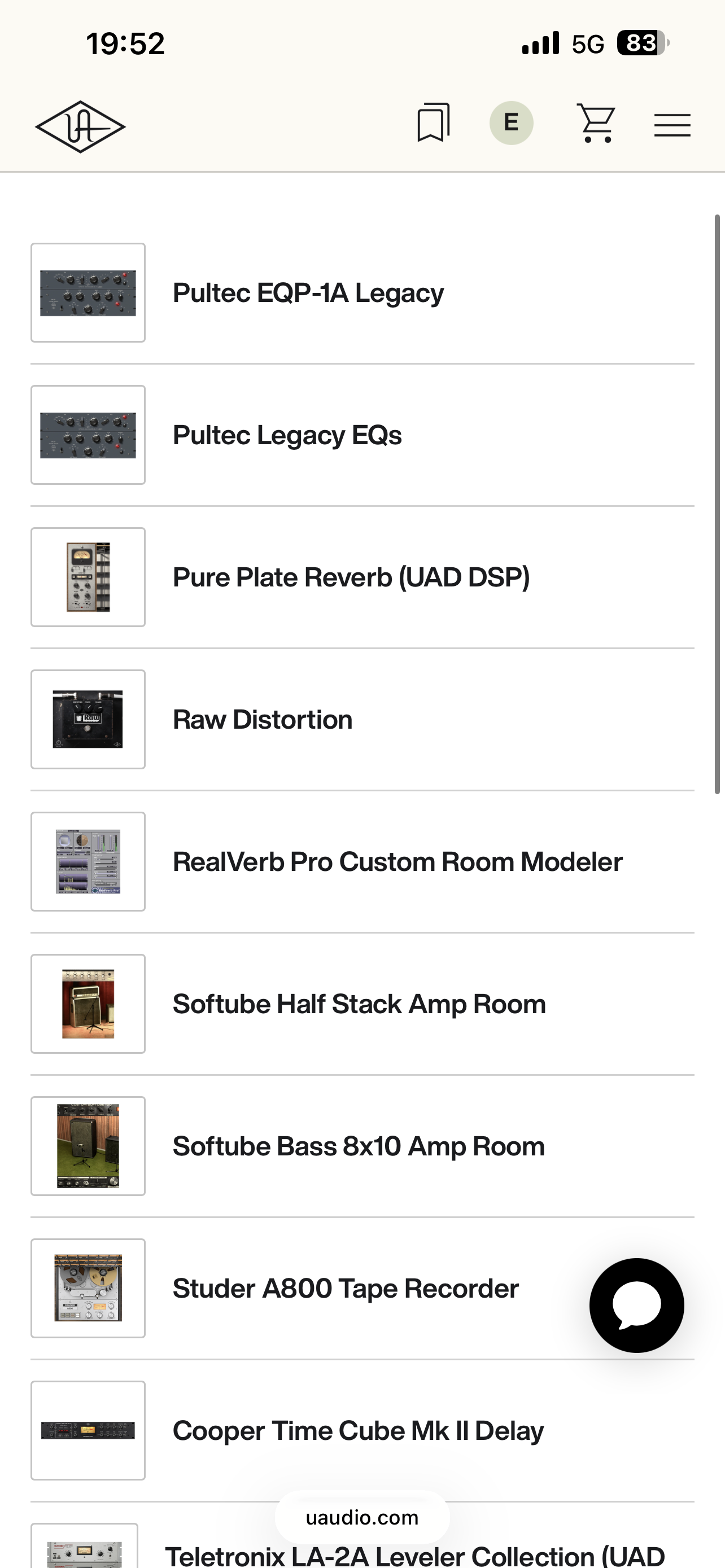Tap the Pultec EQP-1A Legacy thumbnail
This screenshot has width=725, height=1568.
coord(88,293)
